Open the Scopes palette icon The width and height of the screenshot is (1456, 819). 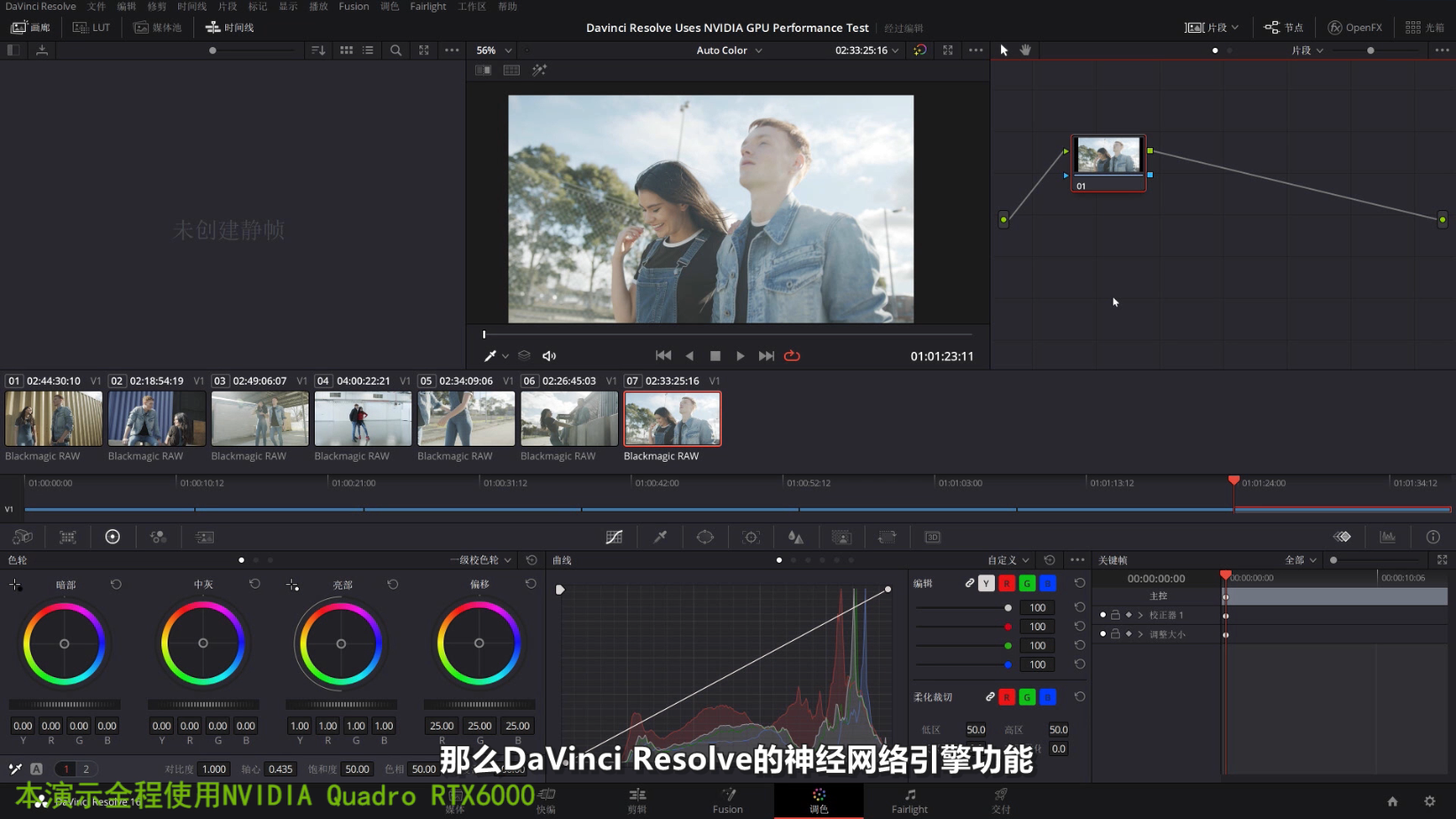click(x=1388, y=537)
